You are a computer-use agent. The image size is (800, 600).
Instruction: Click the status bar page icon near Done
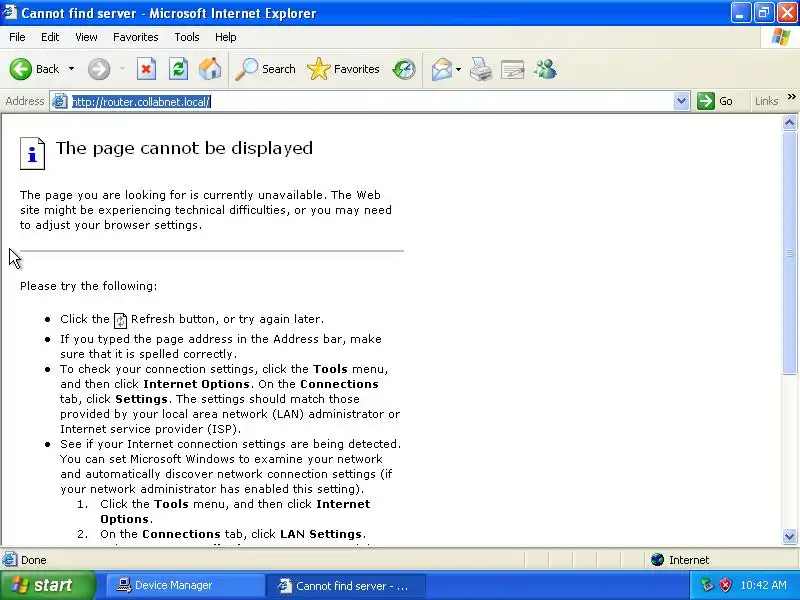tap(10, 560)
